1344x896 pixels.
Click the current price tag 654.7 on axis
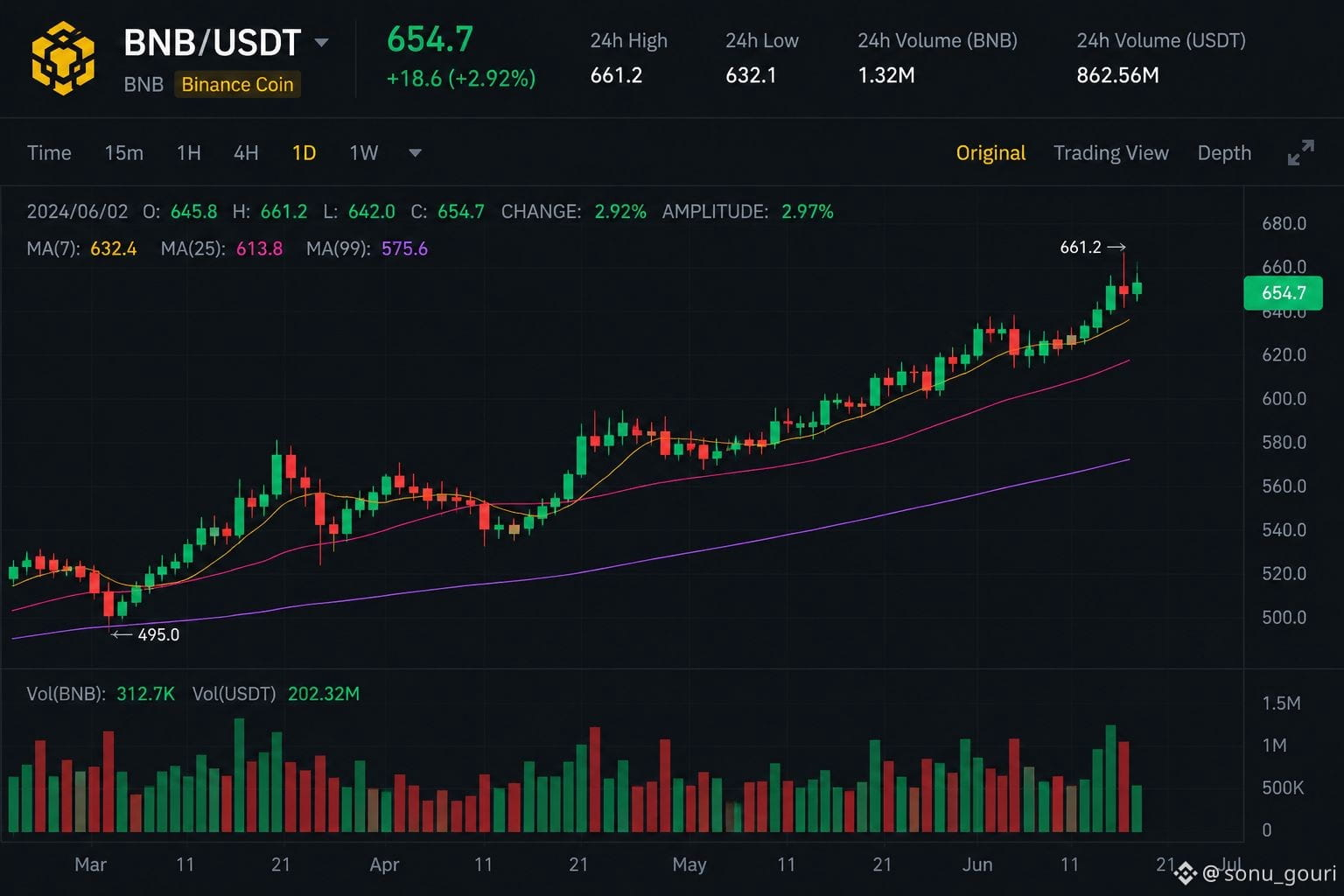click(1283, 293)
